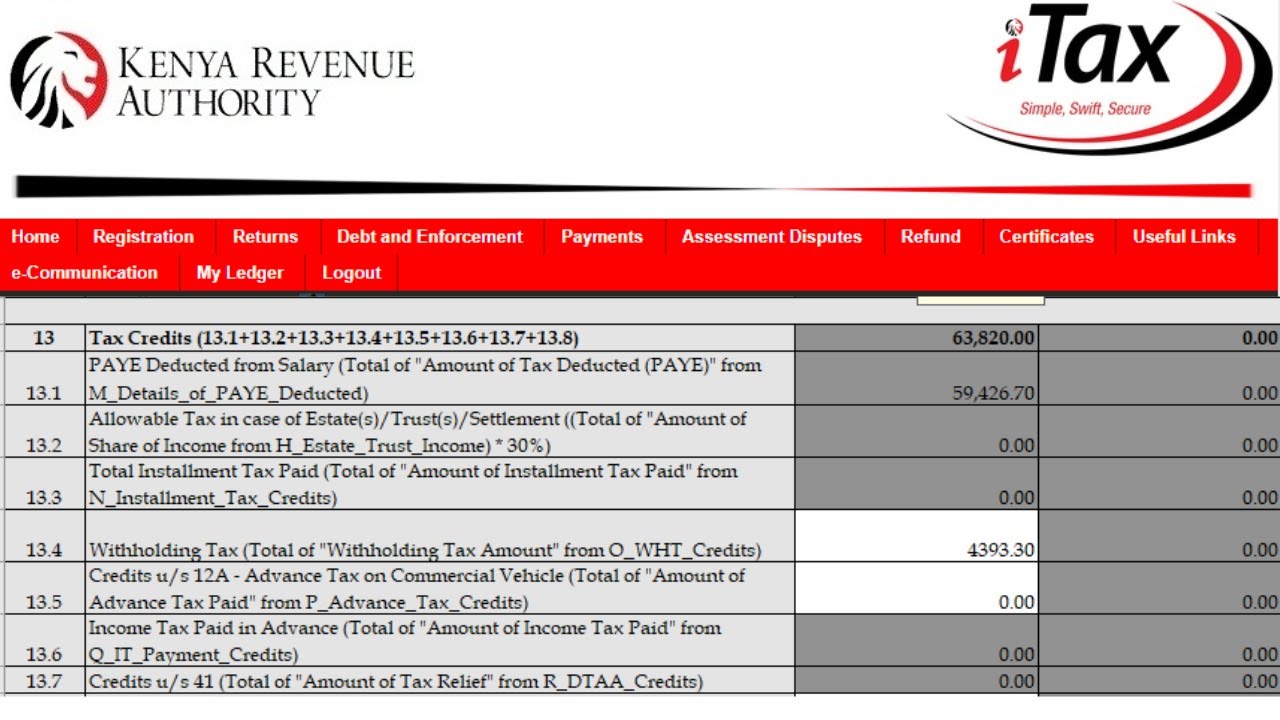This screenshot has width=1280, height=720.
Task: Open the Payments menu
Action: click(x=602, y=237)
